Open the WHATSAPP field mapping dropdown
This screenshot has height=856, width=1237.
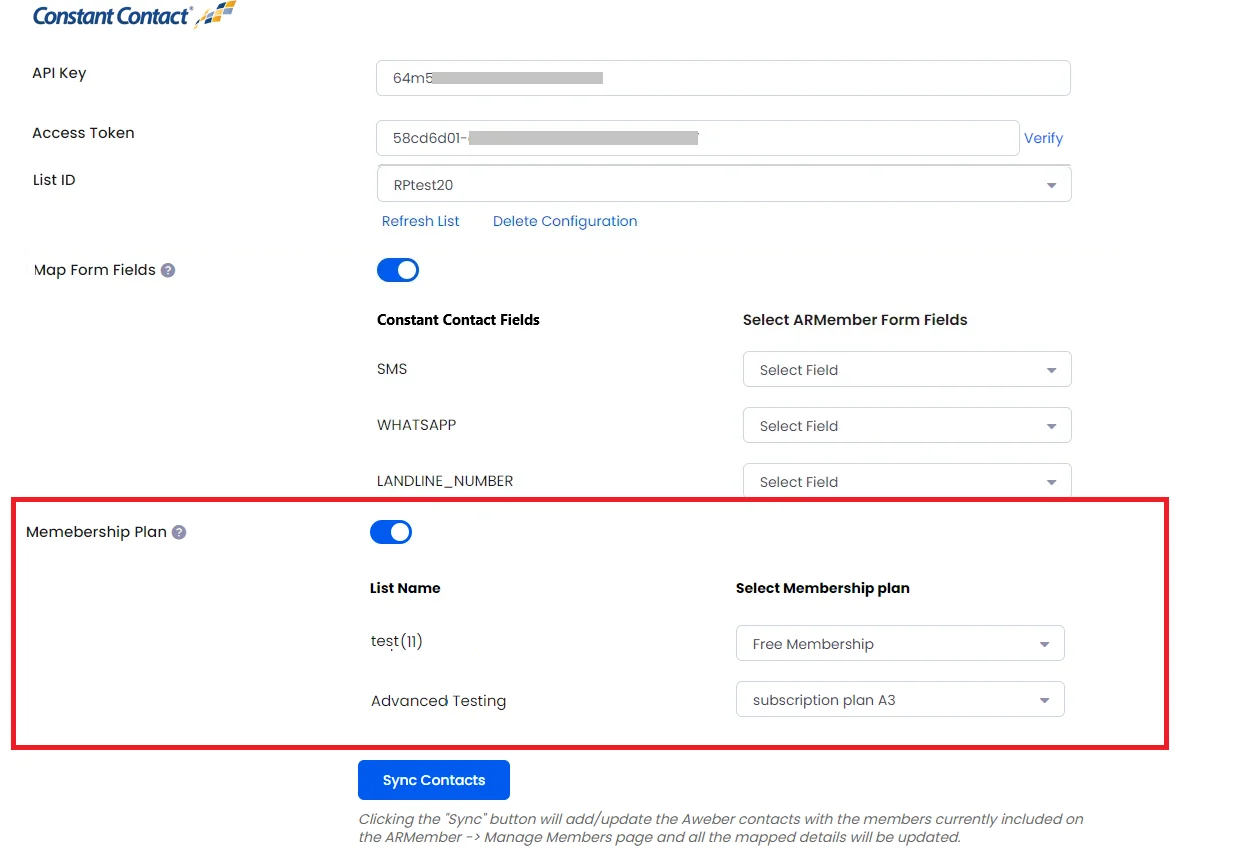(x=907, y=425)
